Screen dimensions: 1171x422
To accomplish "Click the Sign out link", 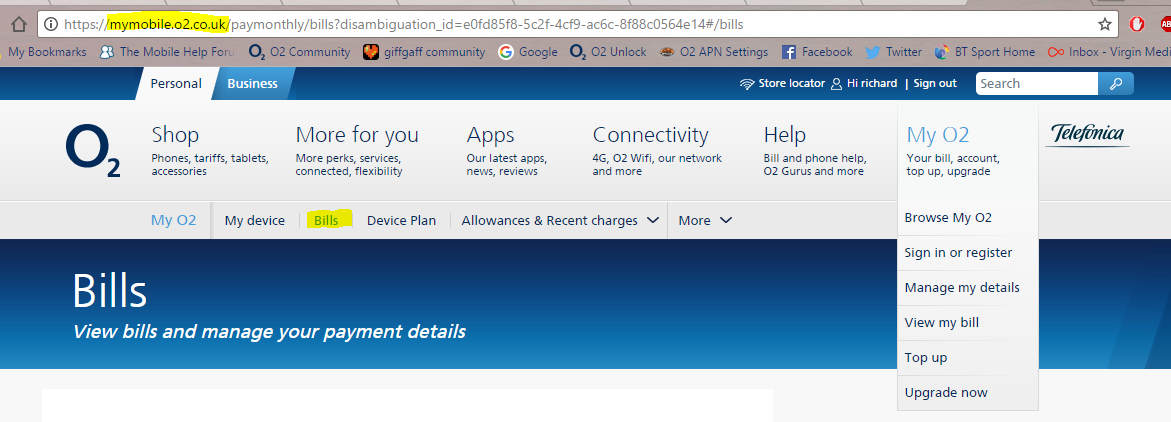I will coord(935,84).
